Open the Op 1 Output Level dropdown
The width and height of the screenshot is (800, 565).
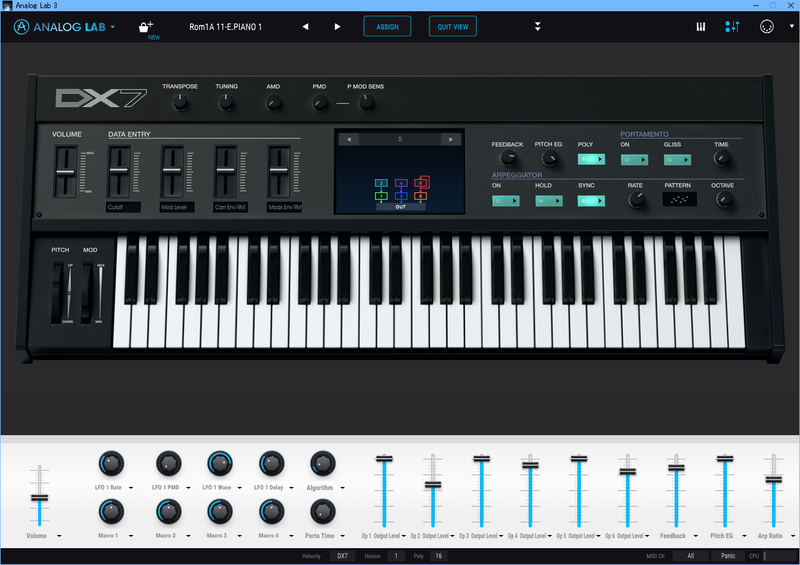click(404, 536)
